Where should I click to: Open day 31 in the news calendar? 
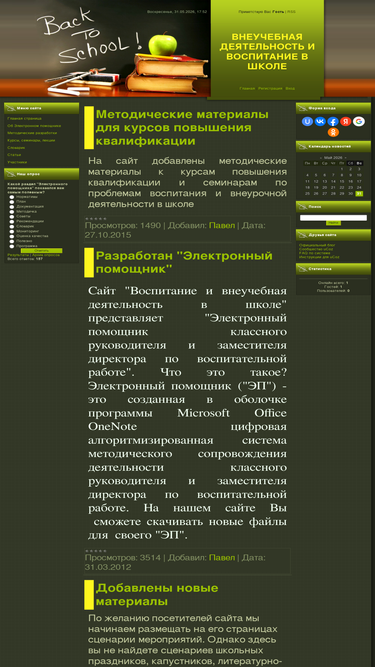(359, 194)
